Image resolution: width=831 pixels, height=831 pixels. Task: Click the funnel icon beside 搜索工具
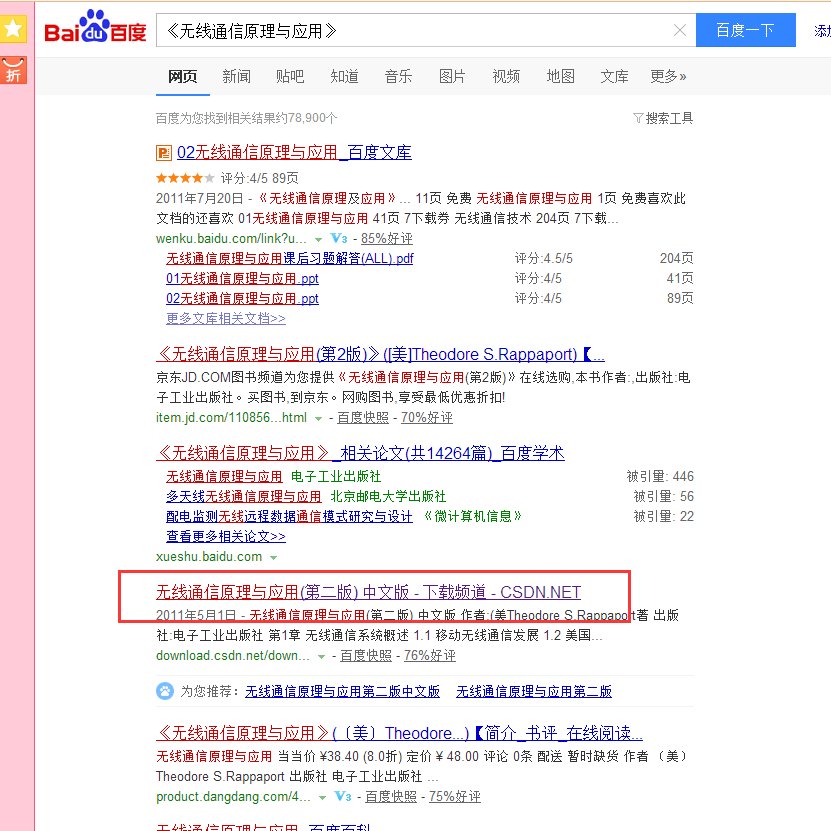(x=638, y=117)
